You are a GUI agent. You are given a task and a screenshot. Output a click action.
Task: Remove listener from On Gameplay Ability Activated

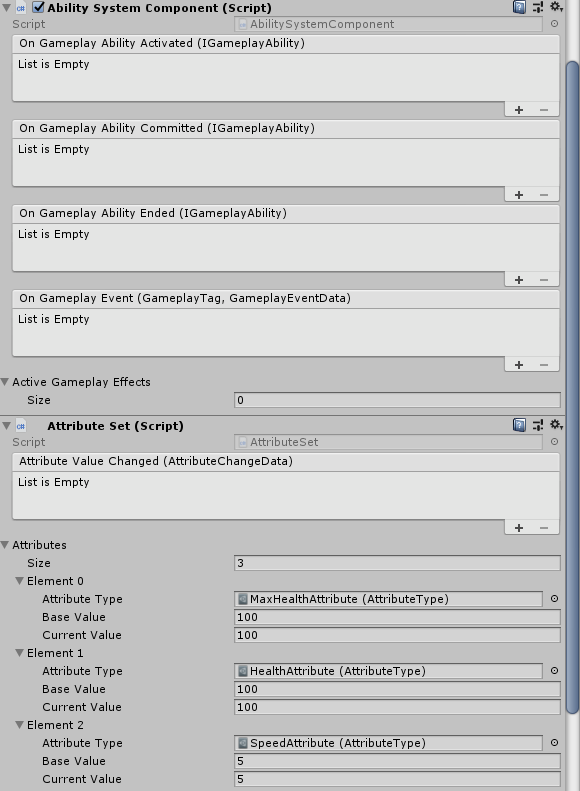tap(544, 110)
